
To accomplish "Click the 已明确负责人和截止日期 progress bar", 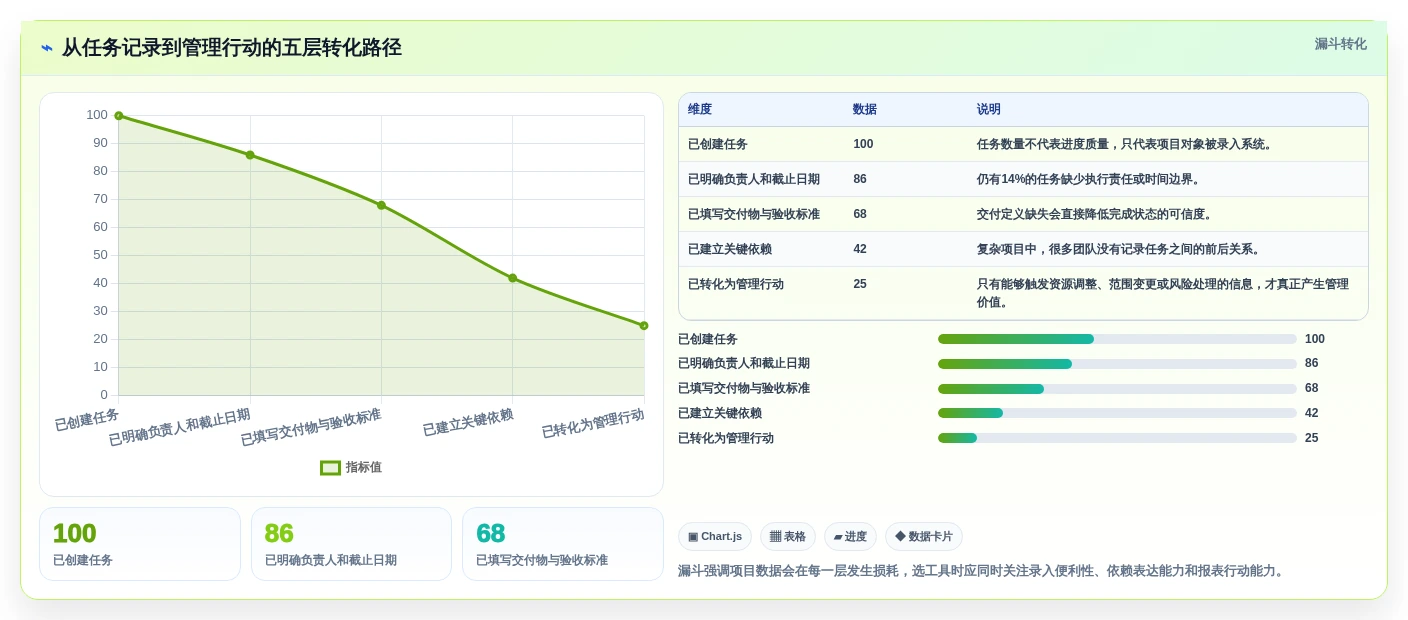I will point(1117,364).
